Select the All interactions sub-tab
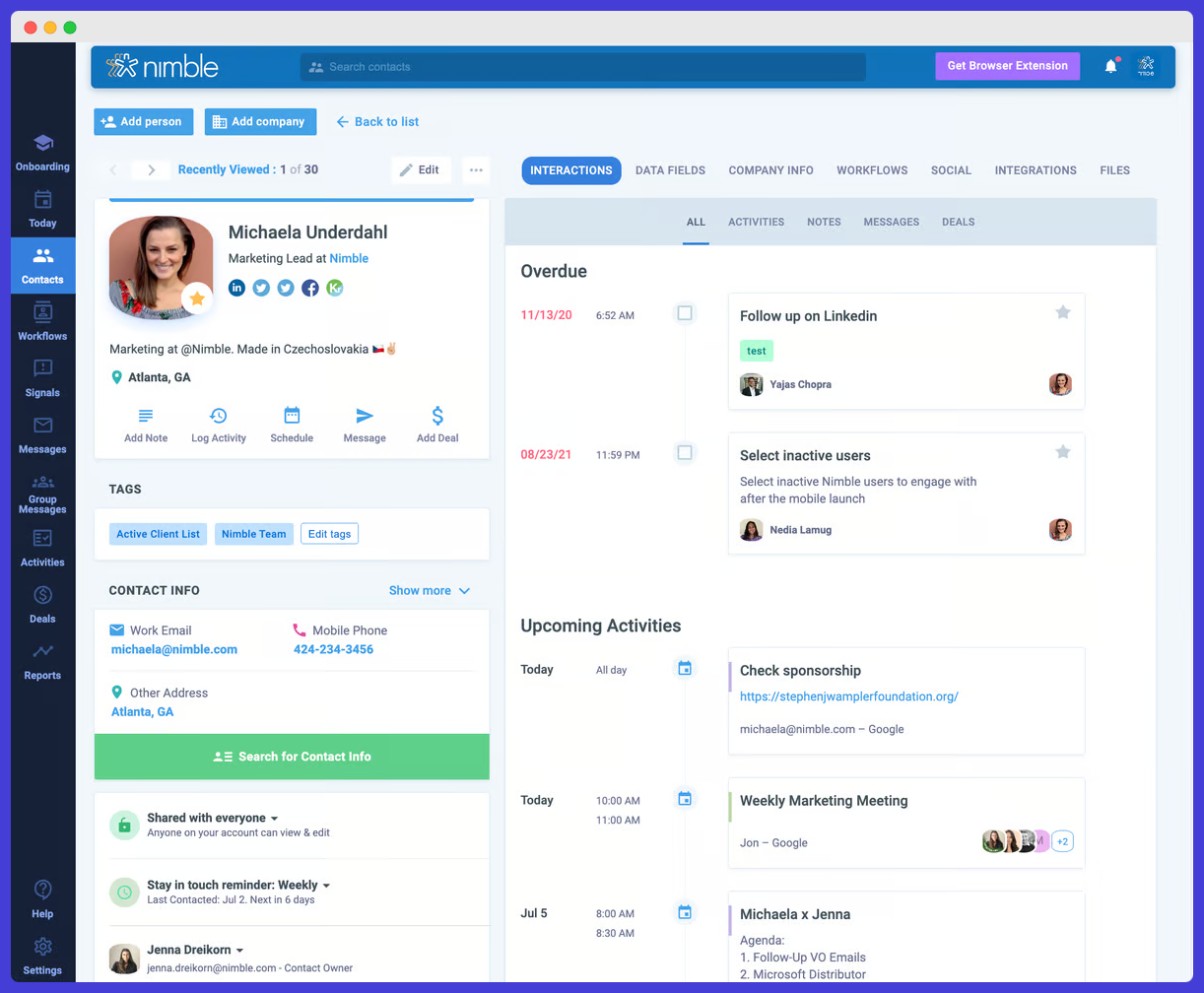The image size is (1204, 993). 696,222
